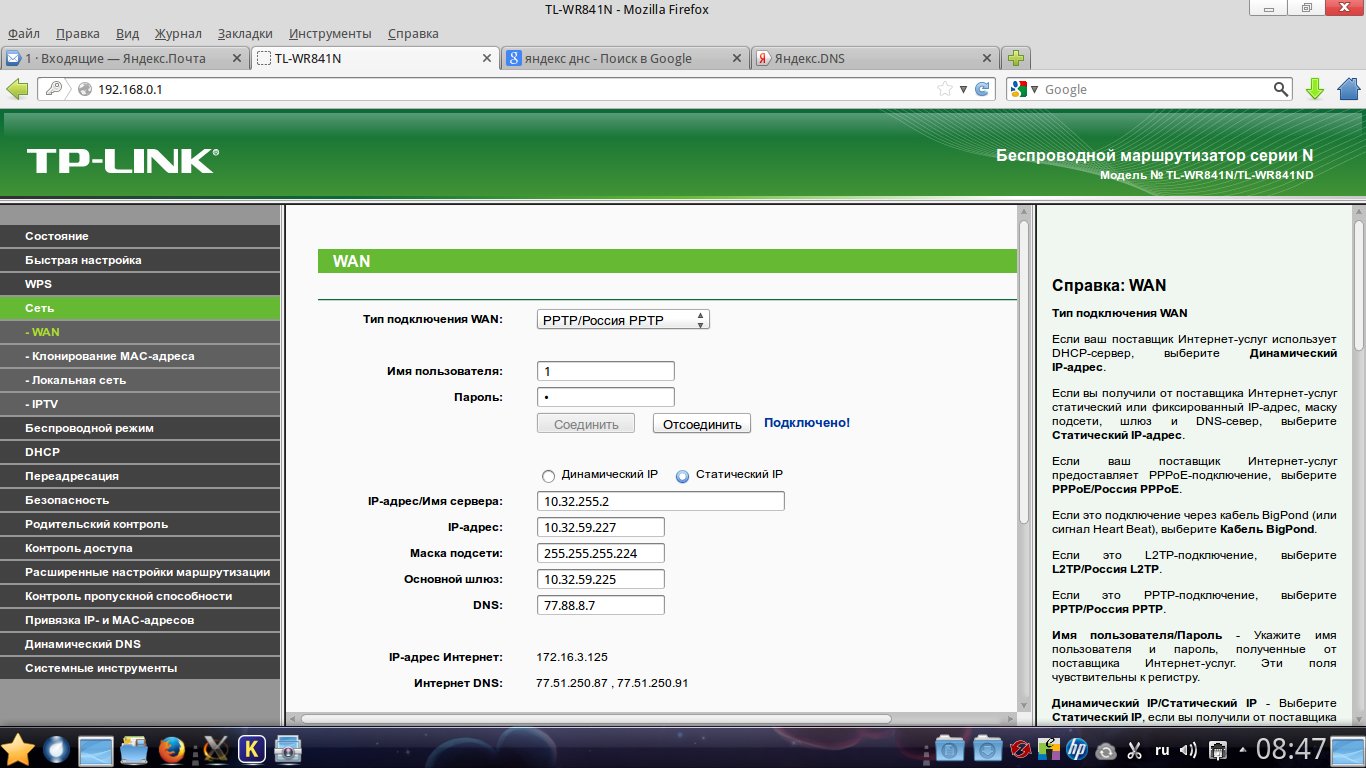Viewport: 1366px width, 768px height.
Task: Open the colorful e tray icon
Action: [x=1049, y=748]
